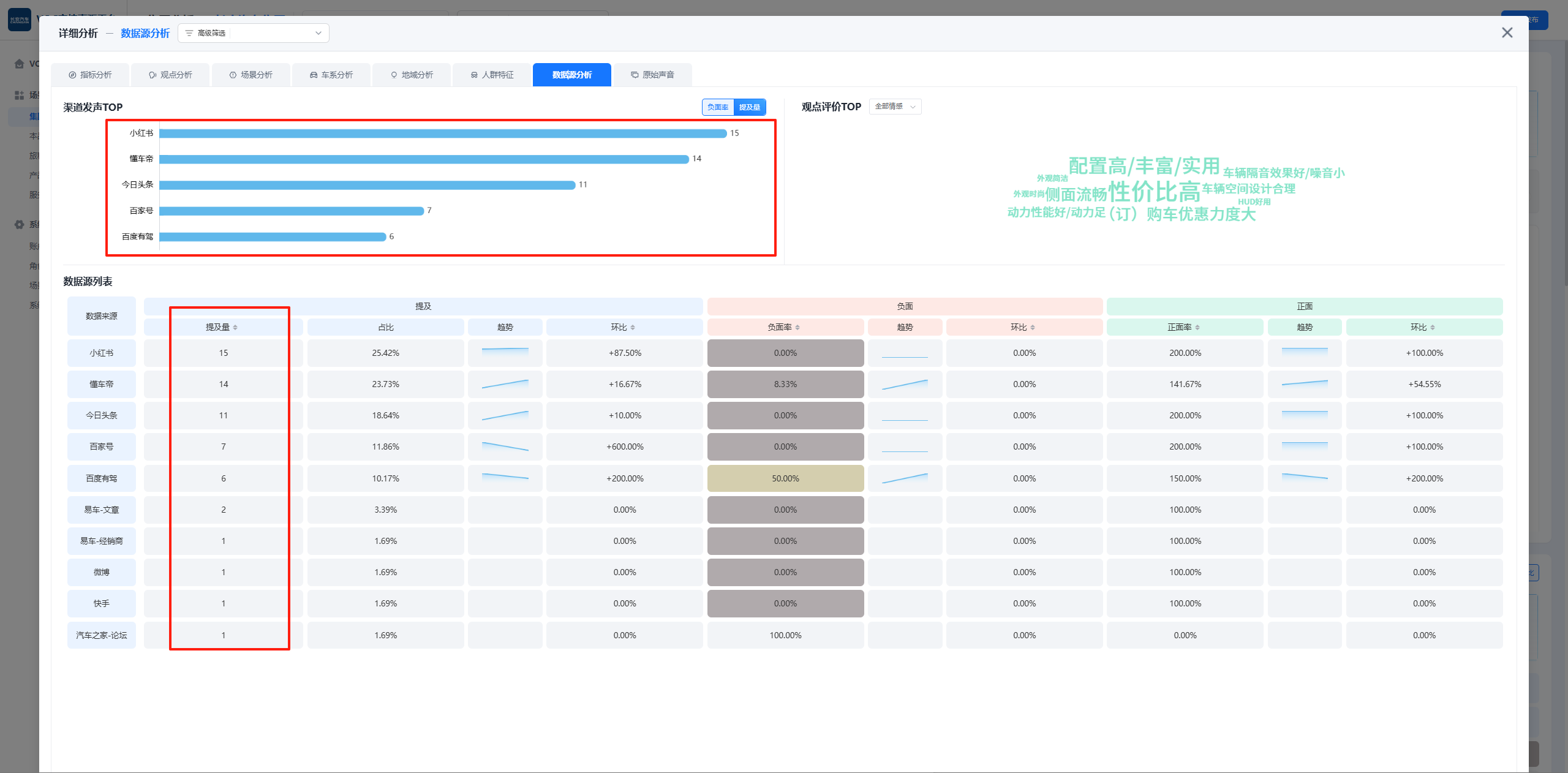Click 性价比高 in the word cloud

coord(1154,192)
